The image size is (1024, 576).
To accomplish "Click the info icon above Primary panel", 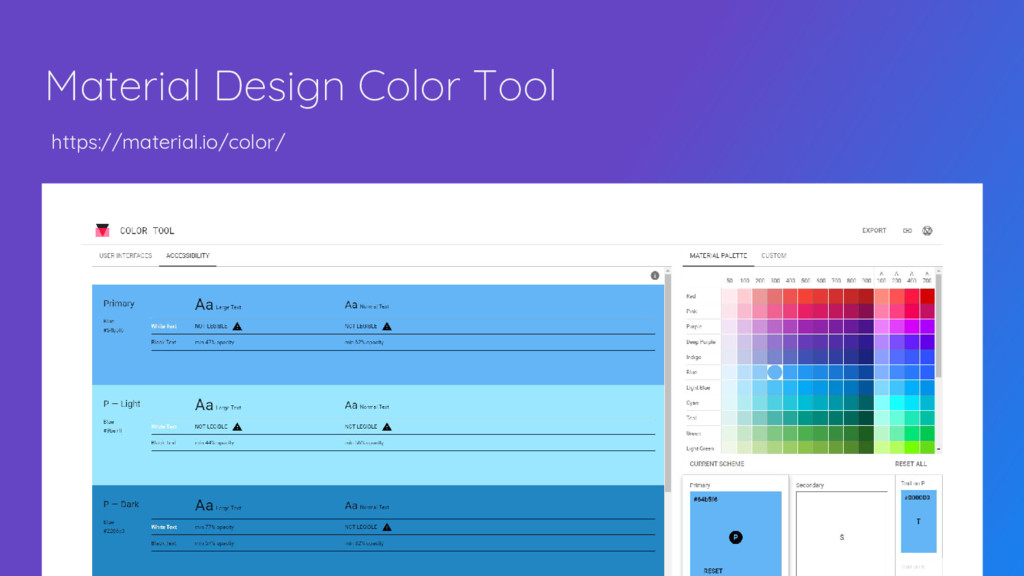I will point(654,276).
